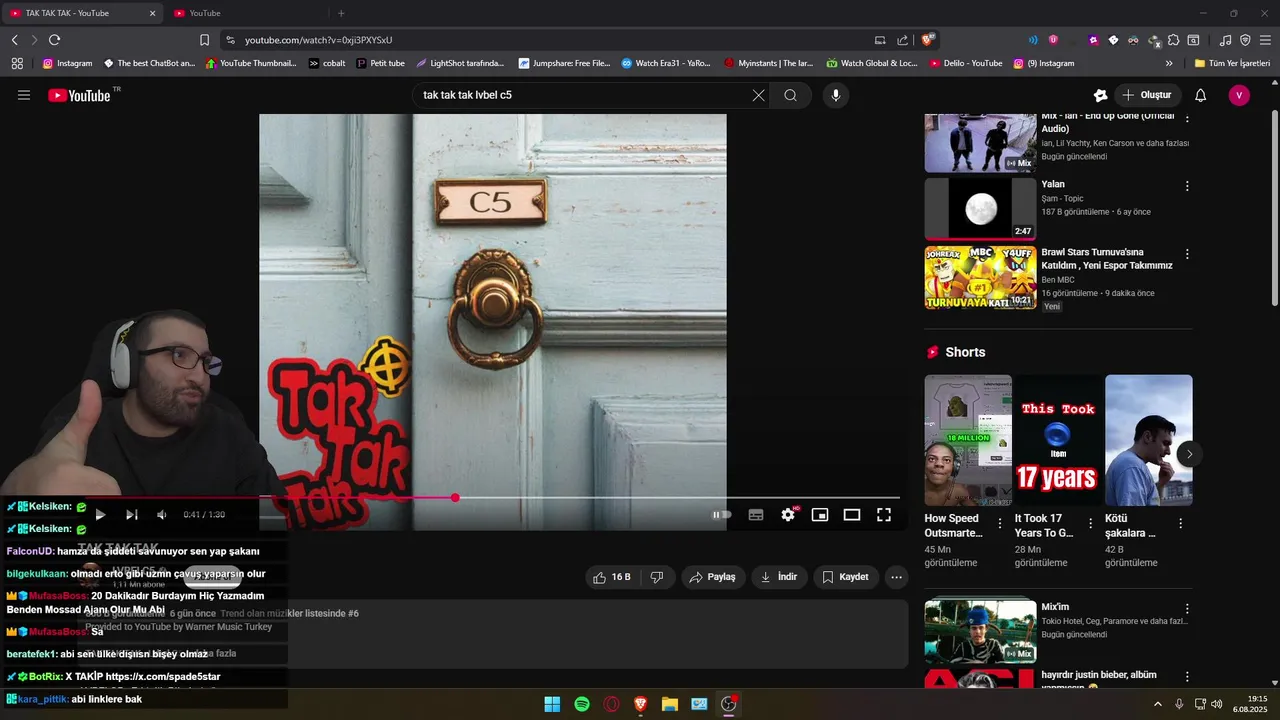The width and height of the screenshot is (1280, 720).
Task: Save video using Kaydet
Action: tap(845, 577)
